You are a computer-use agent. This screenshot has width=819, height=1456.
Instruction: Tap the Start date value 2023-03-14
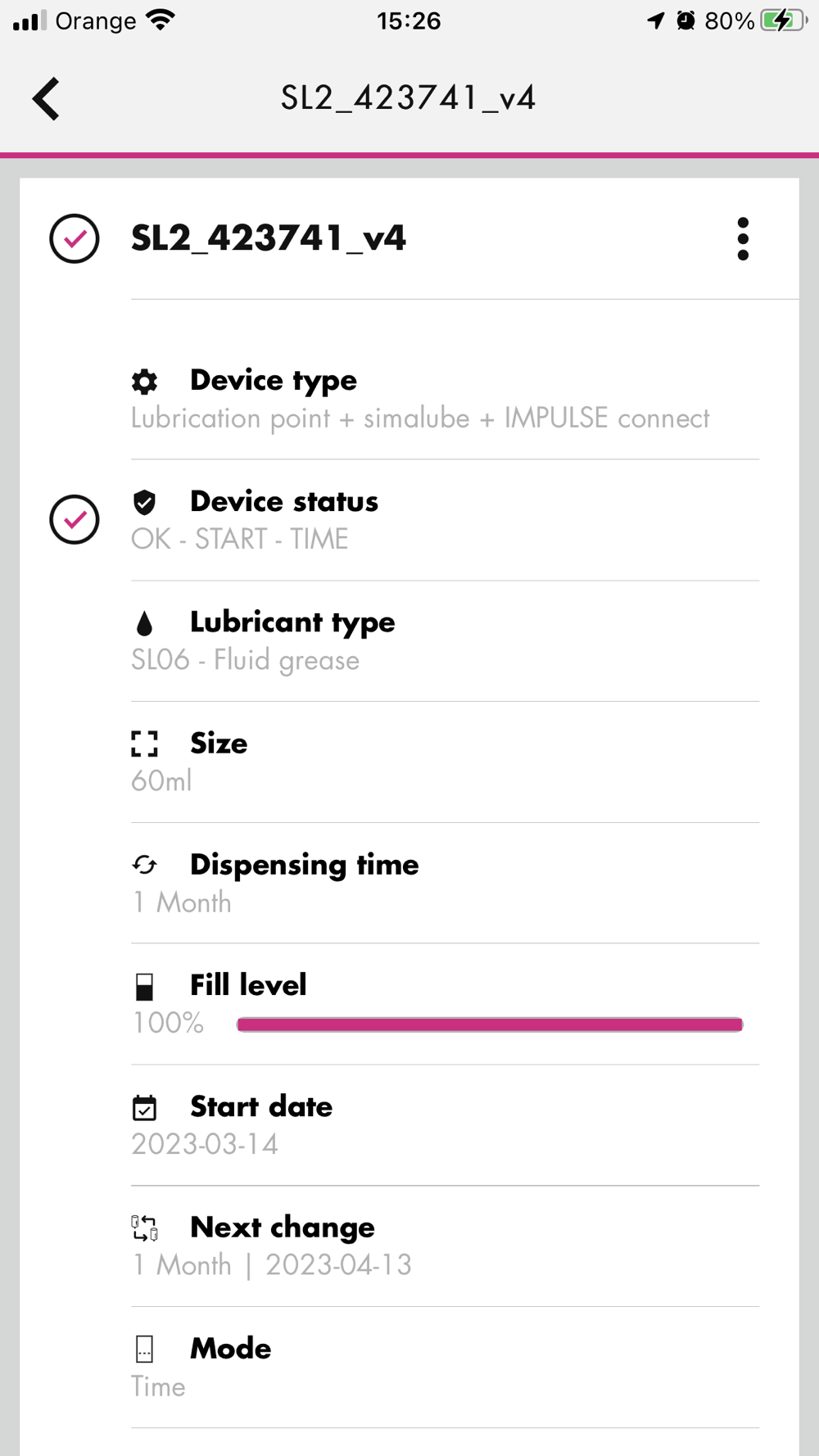tap(205, 1144)
